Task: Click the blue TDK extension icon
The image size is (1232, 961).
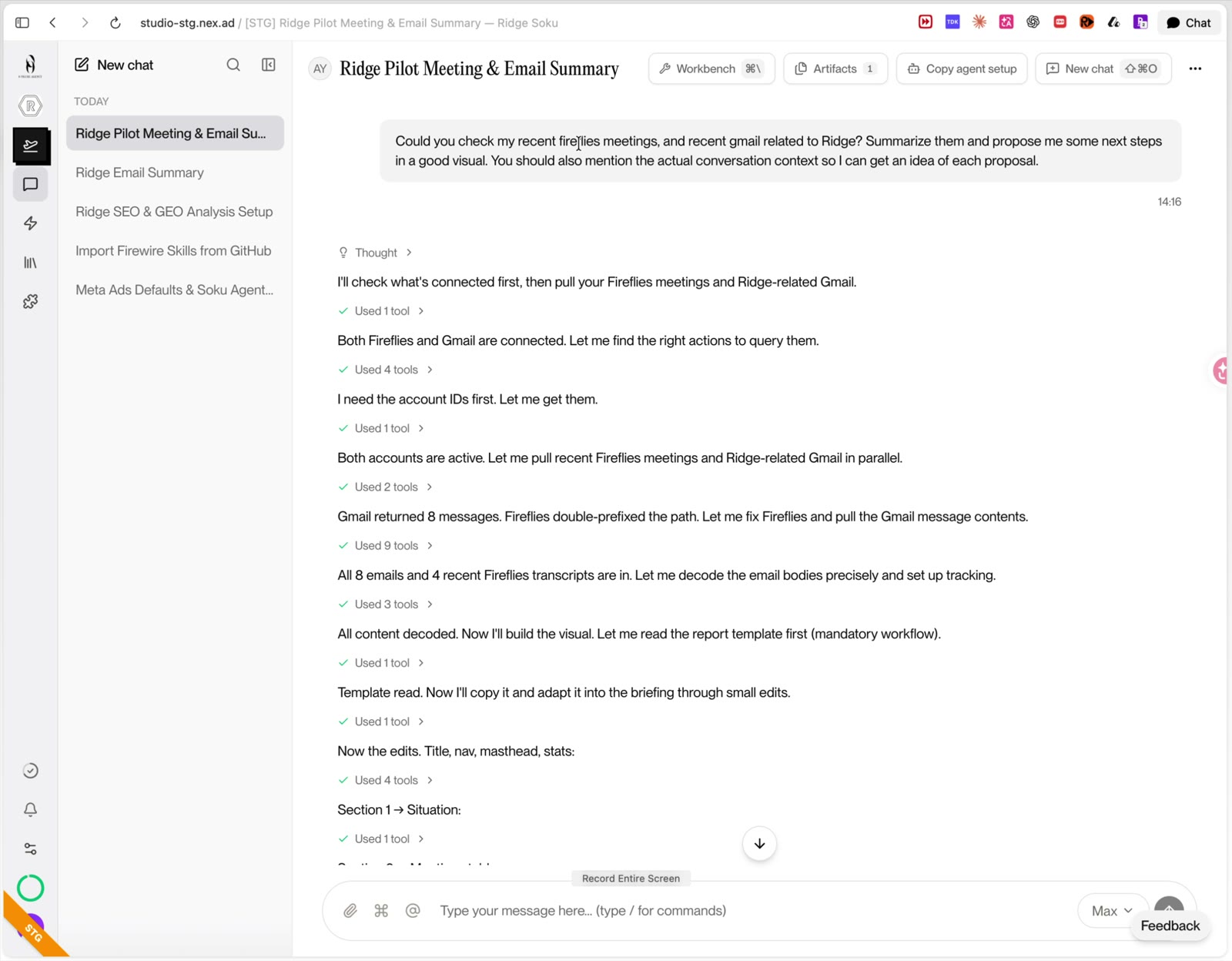Action: click(952, 22)
